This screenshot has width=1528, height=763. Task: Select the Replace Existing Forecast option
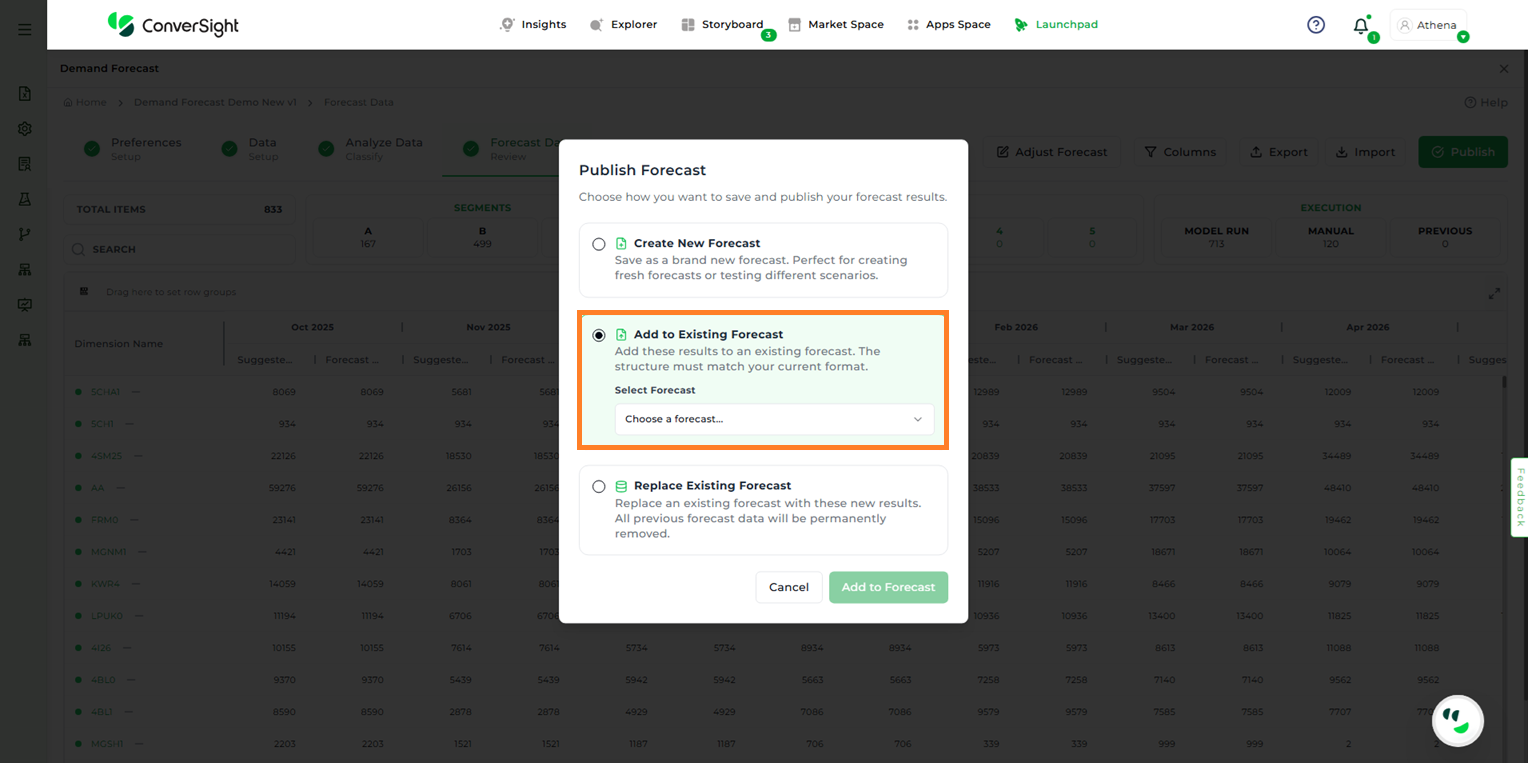(599, 487)
